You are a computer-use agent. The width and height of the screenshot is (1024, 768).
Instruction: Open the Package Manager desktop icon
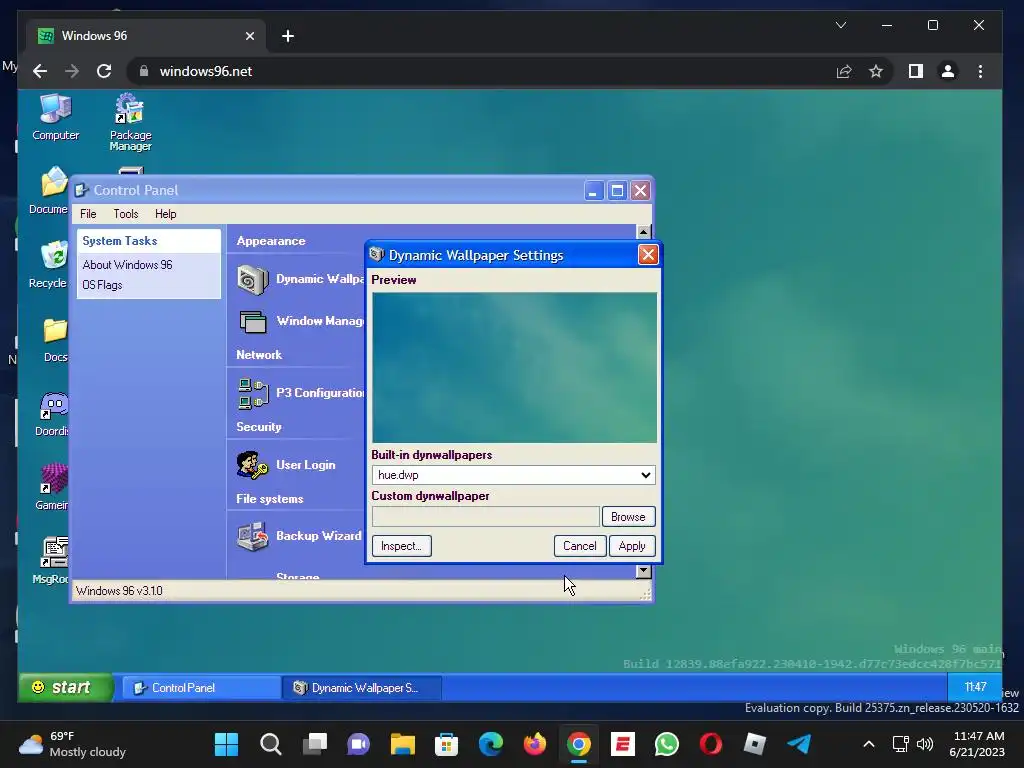[x=130, y=122]
